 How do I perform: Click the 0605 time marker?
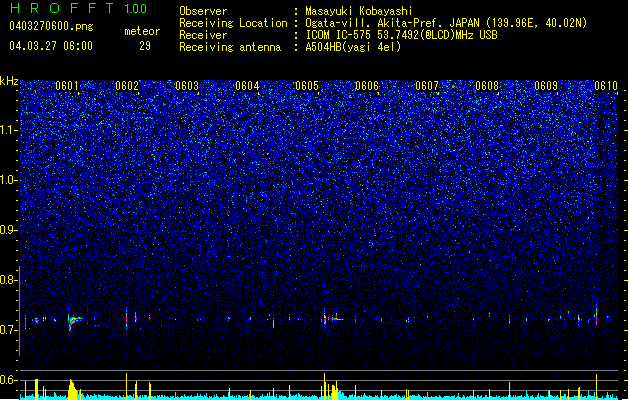(x=307, y=86)
